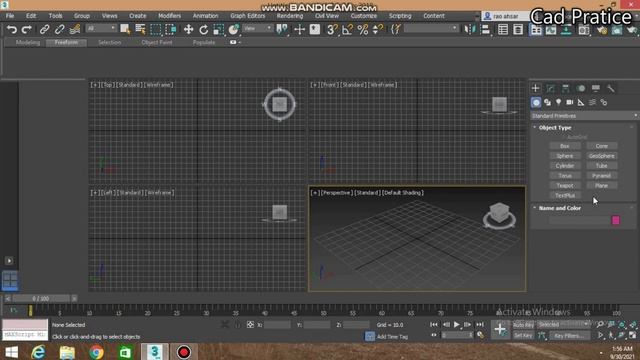Viewport: 640px width, 360px height.
Task: Open the Layer Explorer icon
Action: point(518,29)
